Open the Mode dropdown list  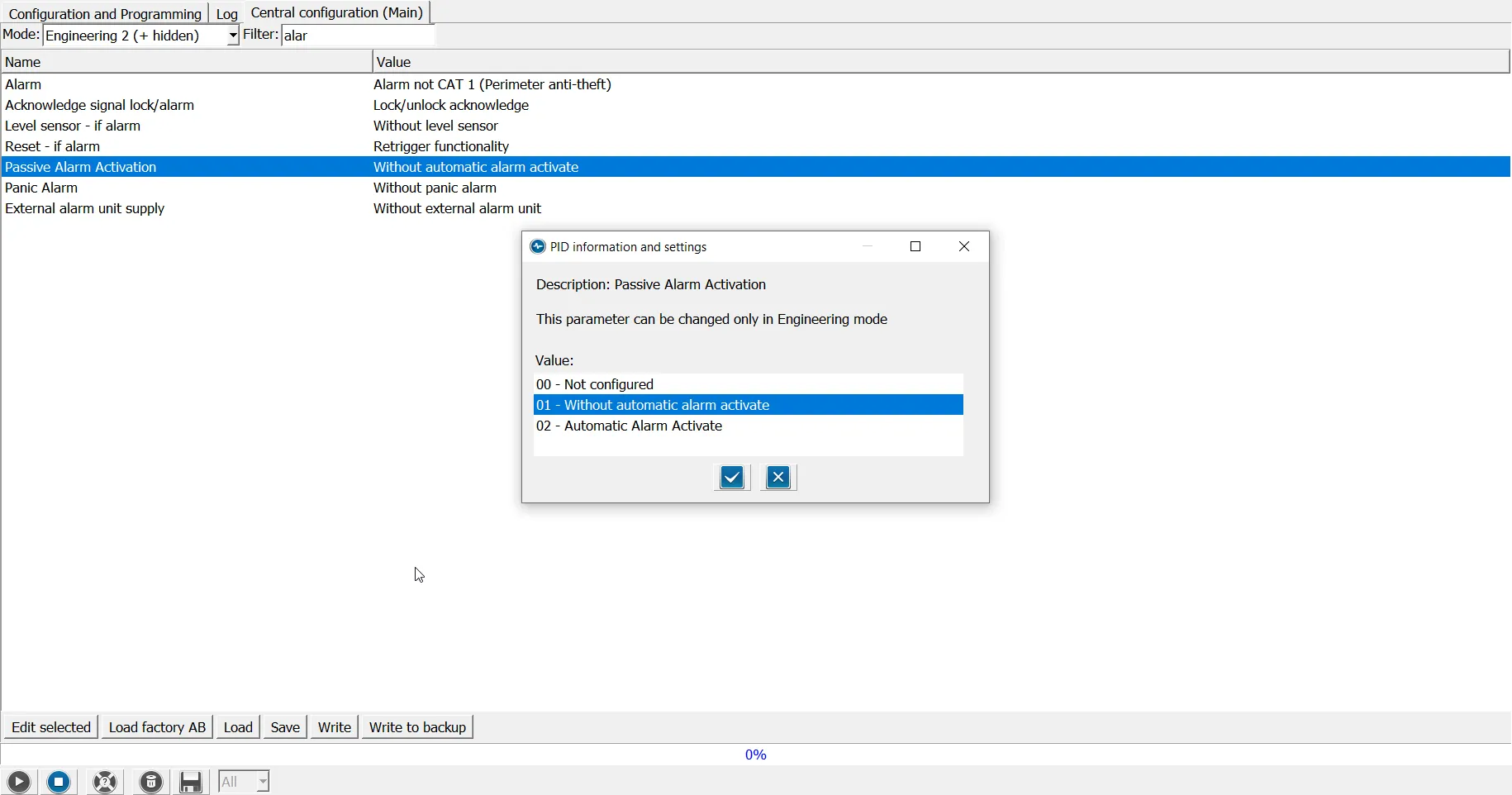[x=232, y=36]
